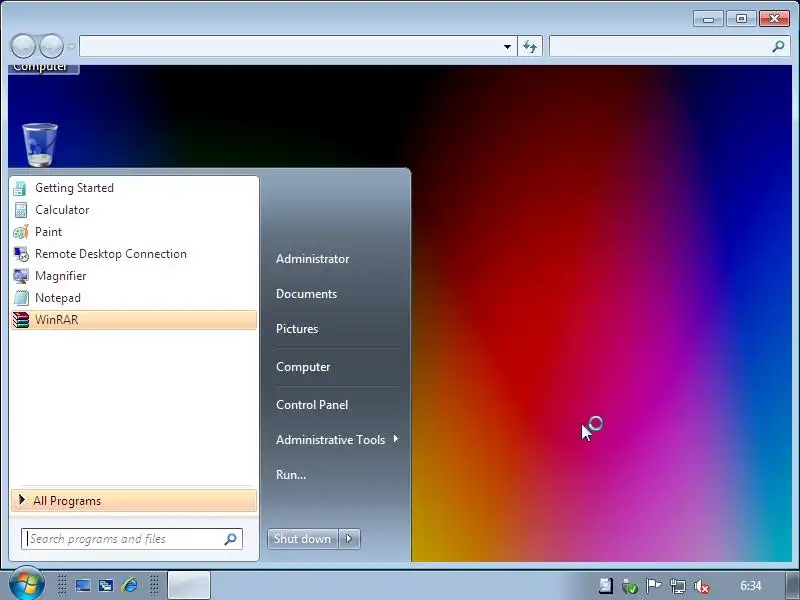Click the Remote Desktop Connection icon

click(21, 254)
